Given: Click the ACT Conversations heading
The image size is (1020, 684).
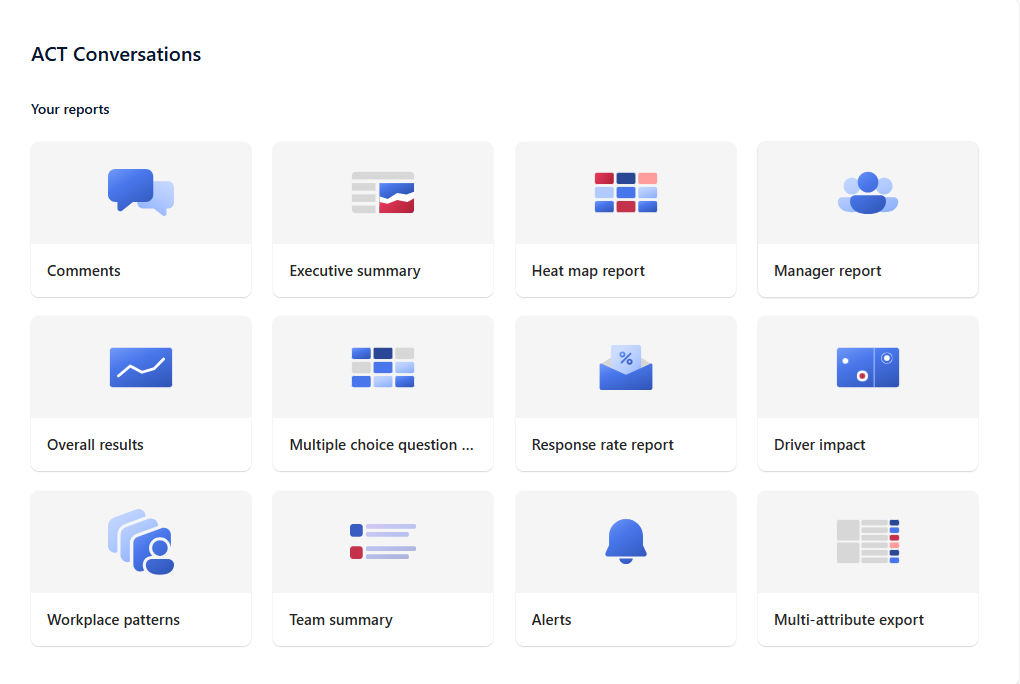Looking at the screenshot, I should point(116,54).
